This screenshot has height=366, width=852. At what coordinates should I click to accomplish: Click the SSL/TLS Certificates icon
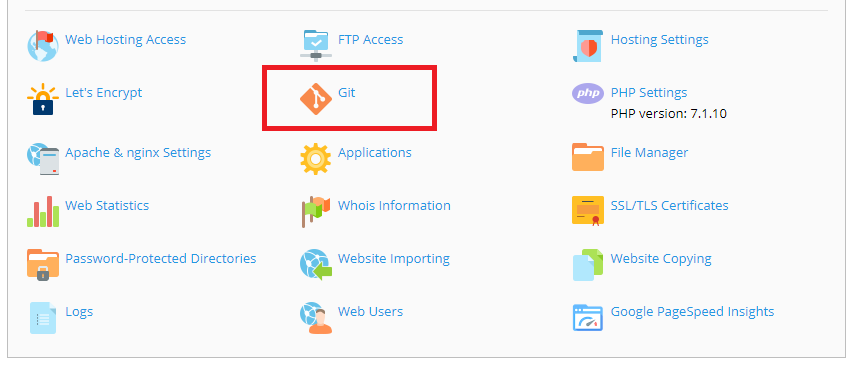tap(588, 211)
